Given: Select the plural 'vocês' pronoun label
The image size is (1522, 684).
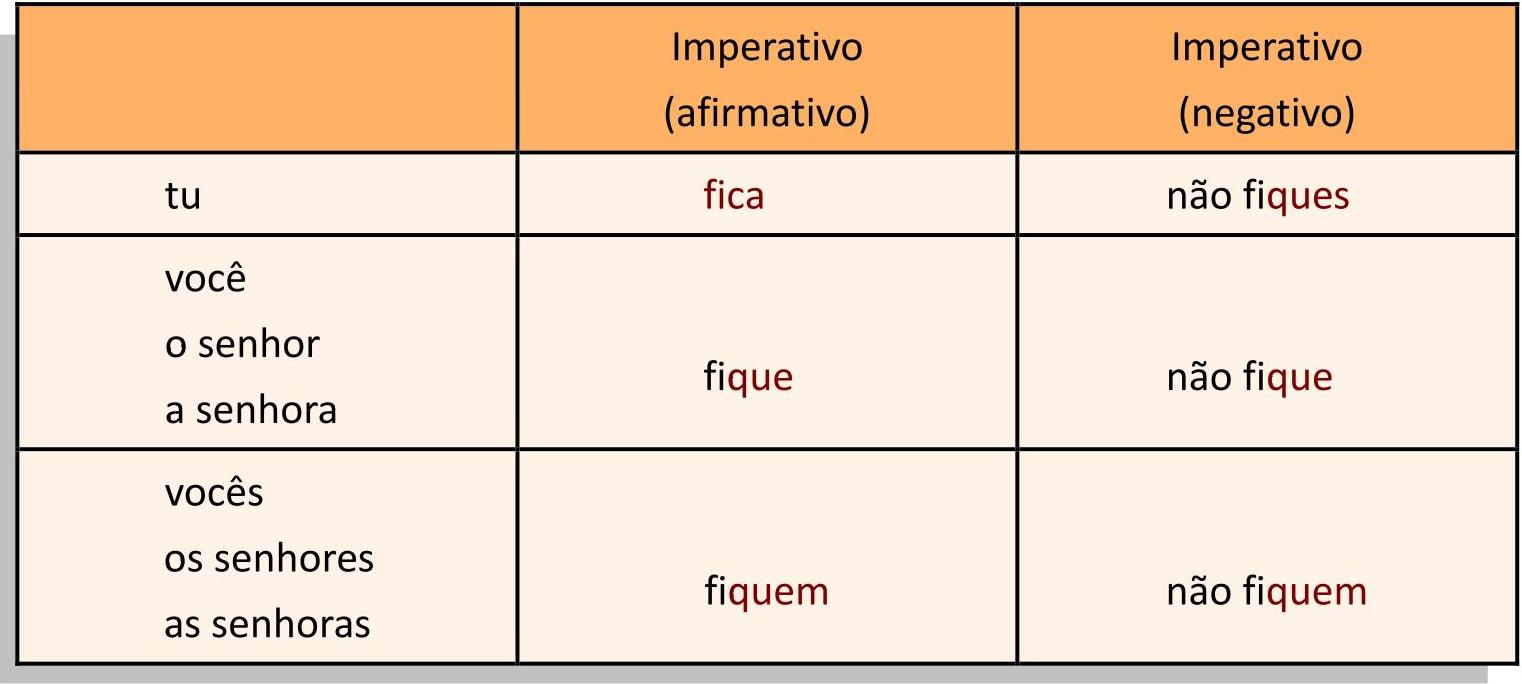Looking at the screenshot, I should (x=213, y=493).
